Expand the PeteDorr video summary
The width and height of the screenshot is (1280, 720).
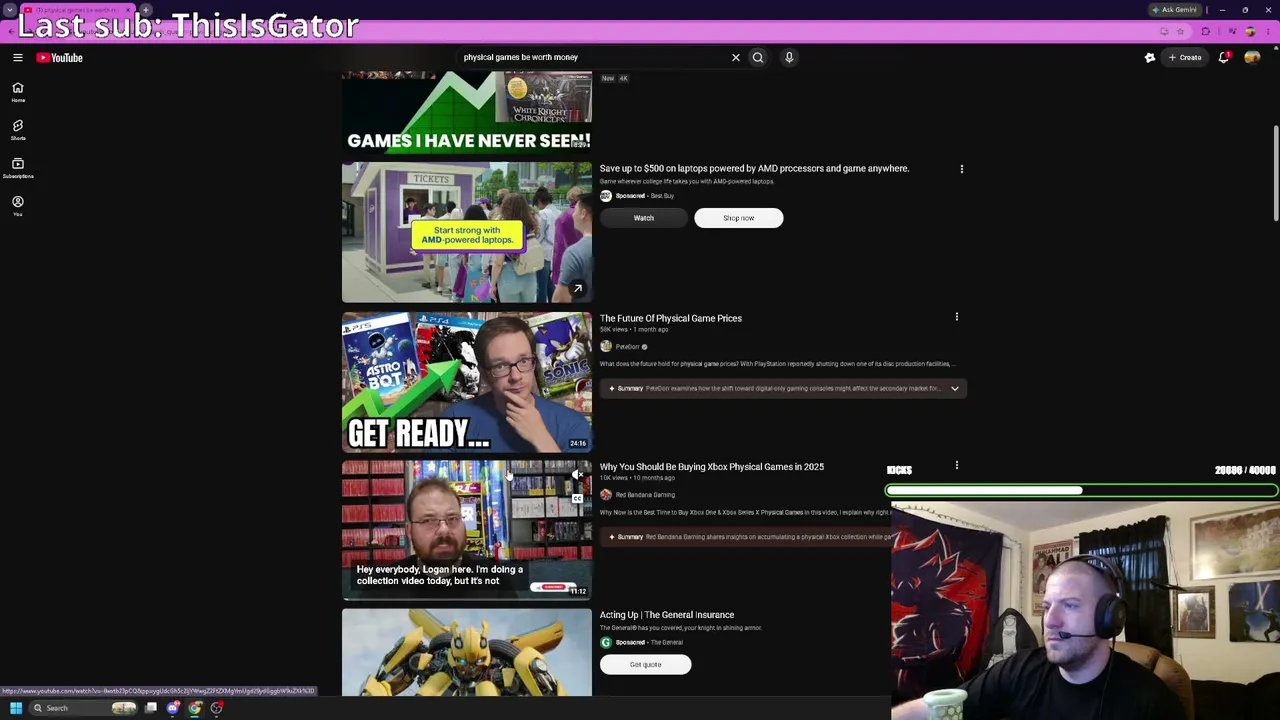[955, 388]
